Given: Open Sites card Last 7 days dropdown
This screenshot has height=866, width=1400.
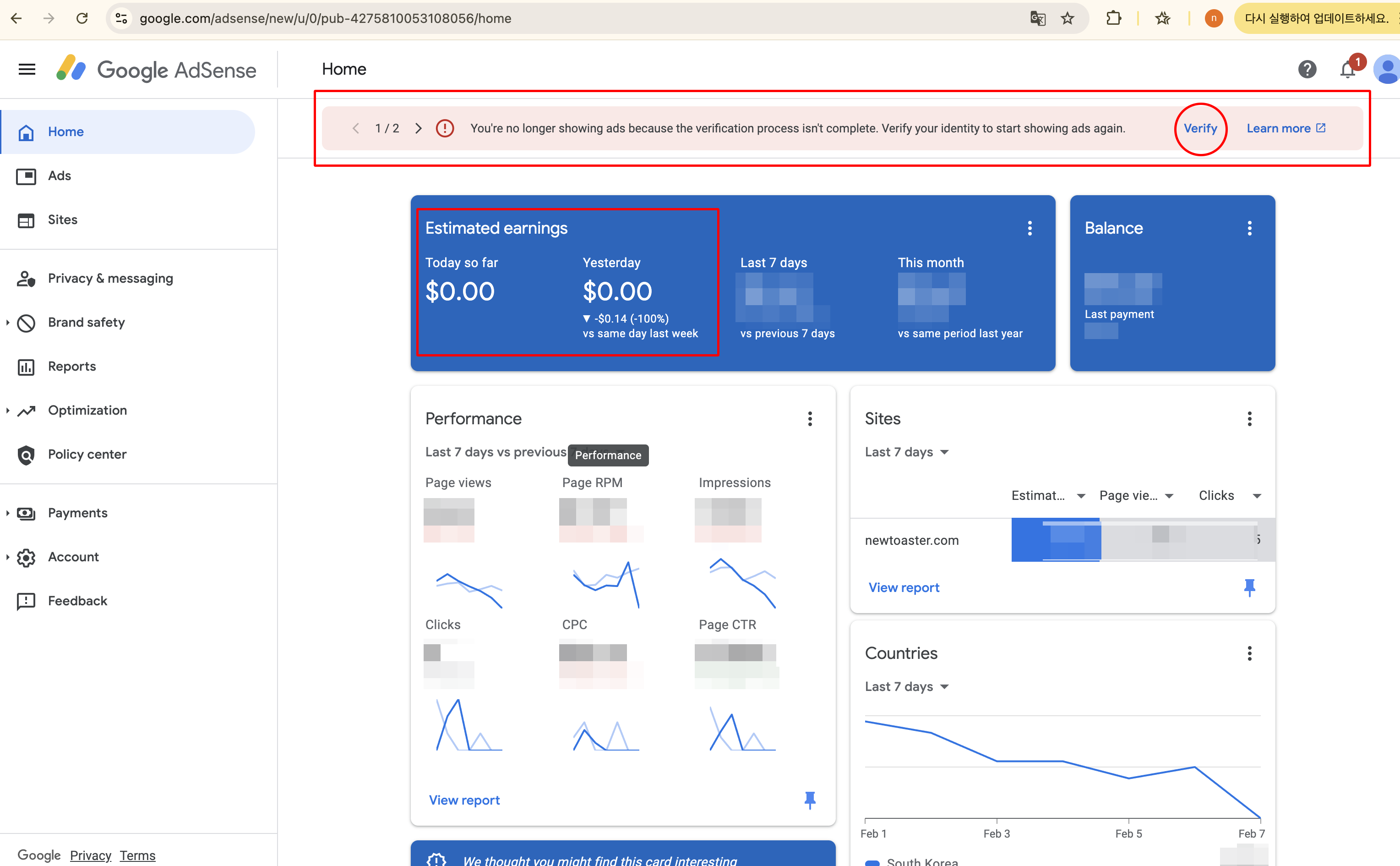Looking at the screenshot, I should click(x=907, y=452).
